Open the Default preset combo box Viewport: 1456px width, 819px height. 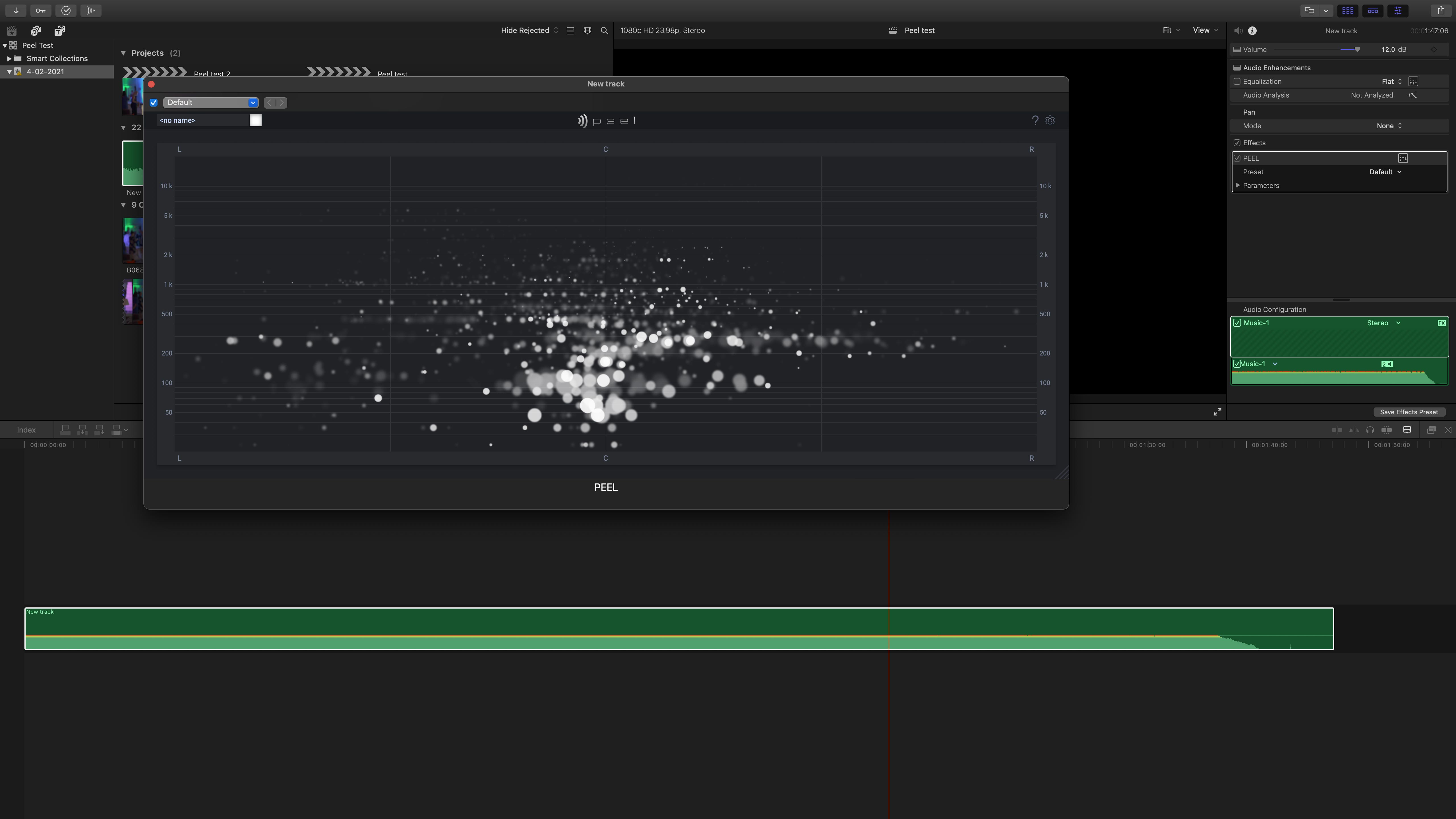tap(210, 102)
